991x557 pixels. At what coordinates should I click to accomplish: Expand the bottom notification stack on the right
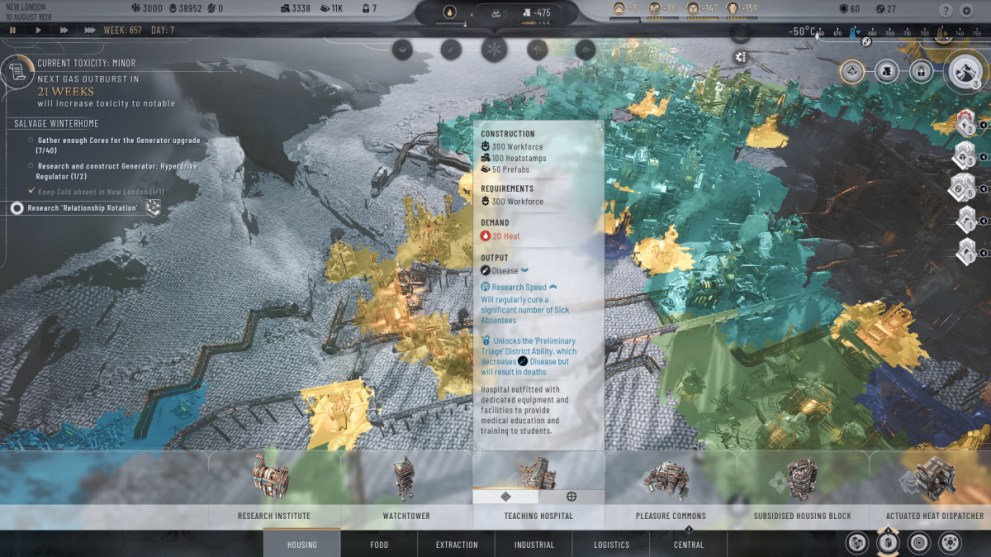point(964,251)
